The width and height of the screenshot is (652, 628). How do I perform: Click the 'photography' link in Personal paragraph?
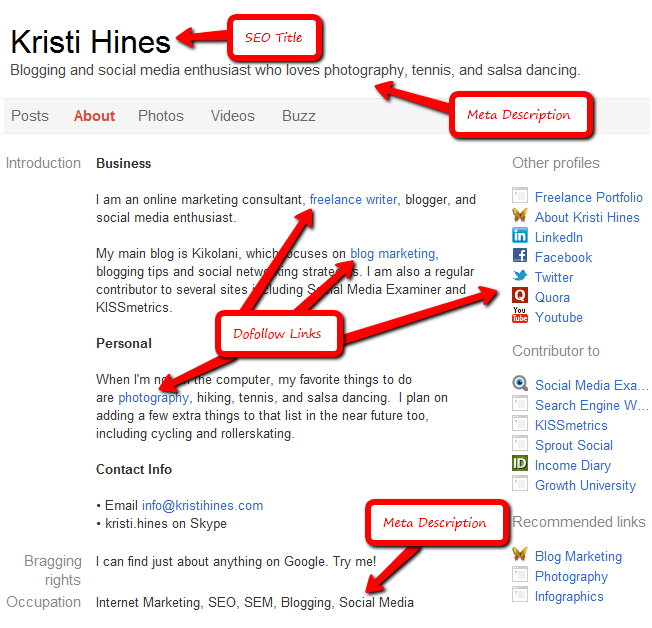(x=153, y=398)
